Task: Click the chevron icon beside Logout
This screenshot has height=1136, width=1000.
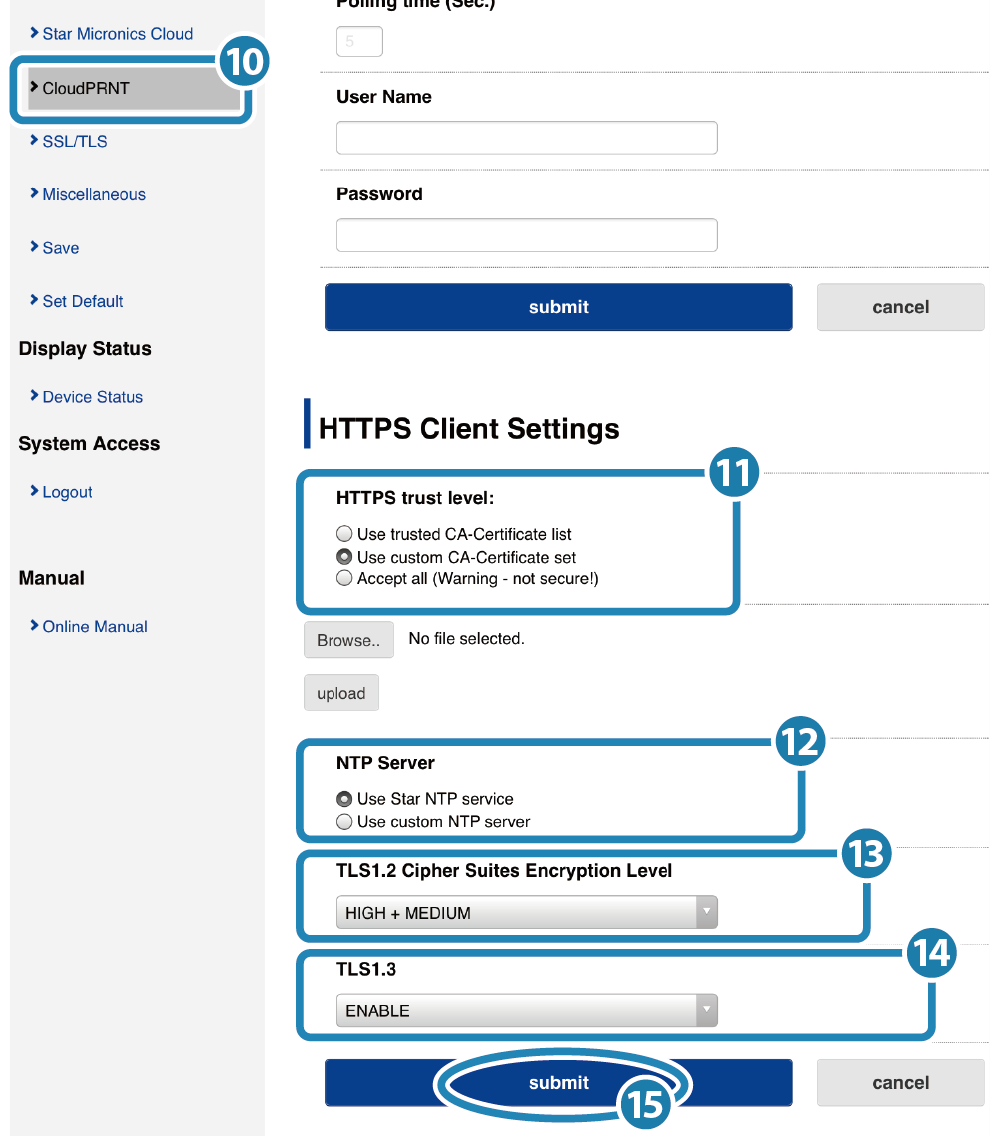Action: [34, 490]
